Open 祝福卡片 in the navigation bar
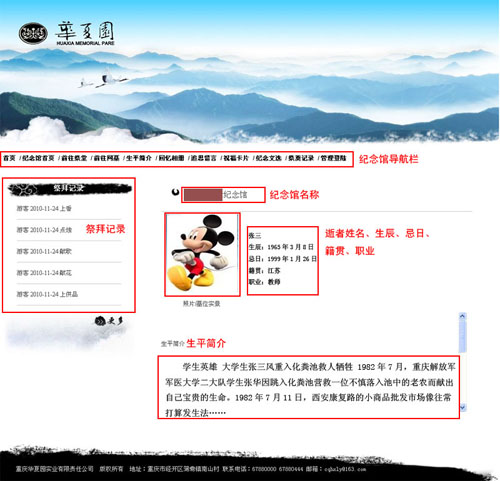500x481 pixels. pos(236,158)
